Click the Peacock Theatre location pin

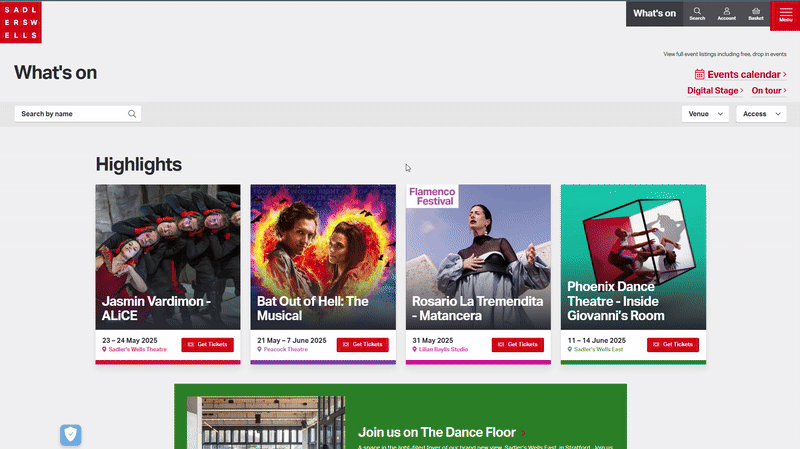point(259,350)
